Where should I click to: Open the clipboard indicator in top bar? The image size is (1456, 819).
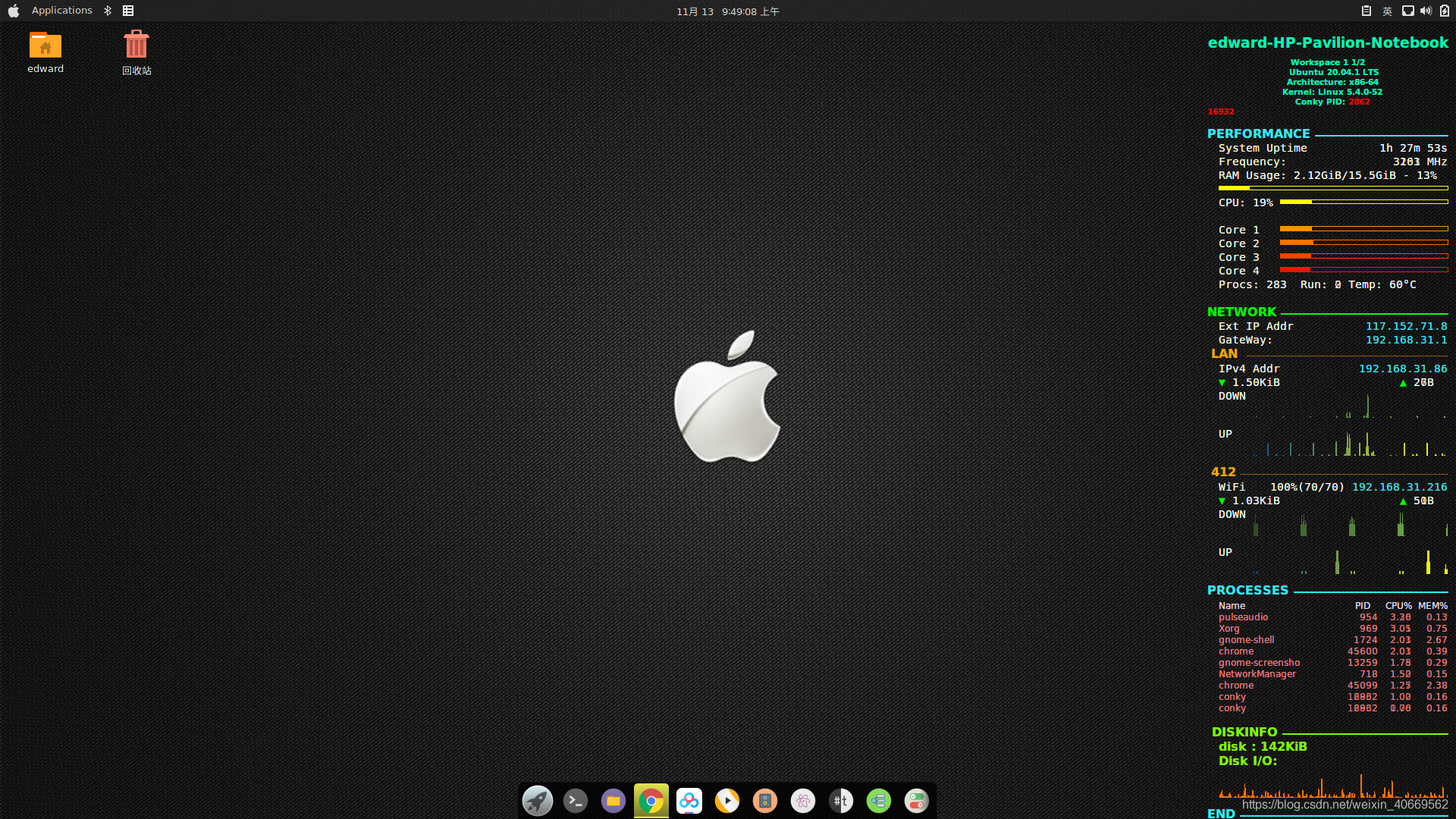(1366, 11)
